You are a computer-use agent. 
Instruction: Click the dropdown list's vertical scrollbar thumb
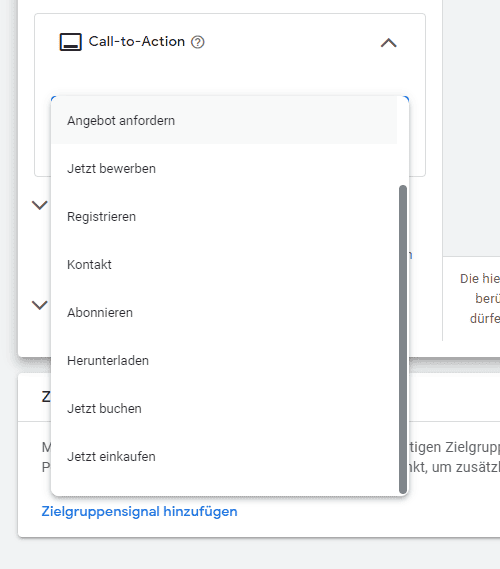[x=403, y=339]
